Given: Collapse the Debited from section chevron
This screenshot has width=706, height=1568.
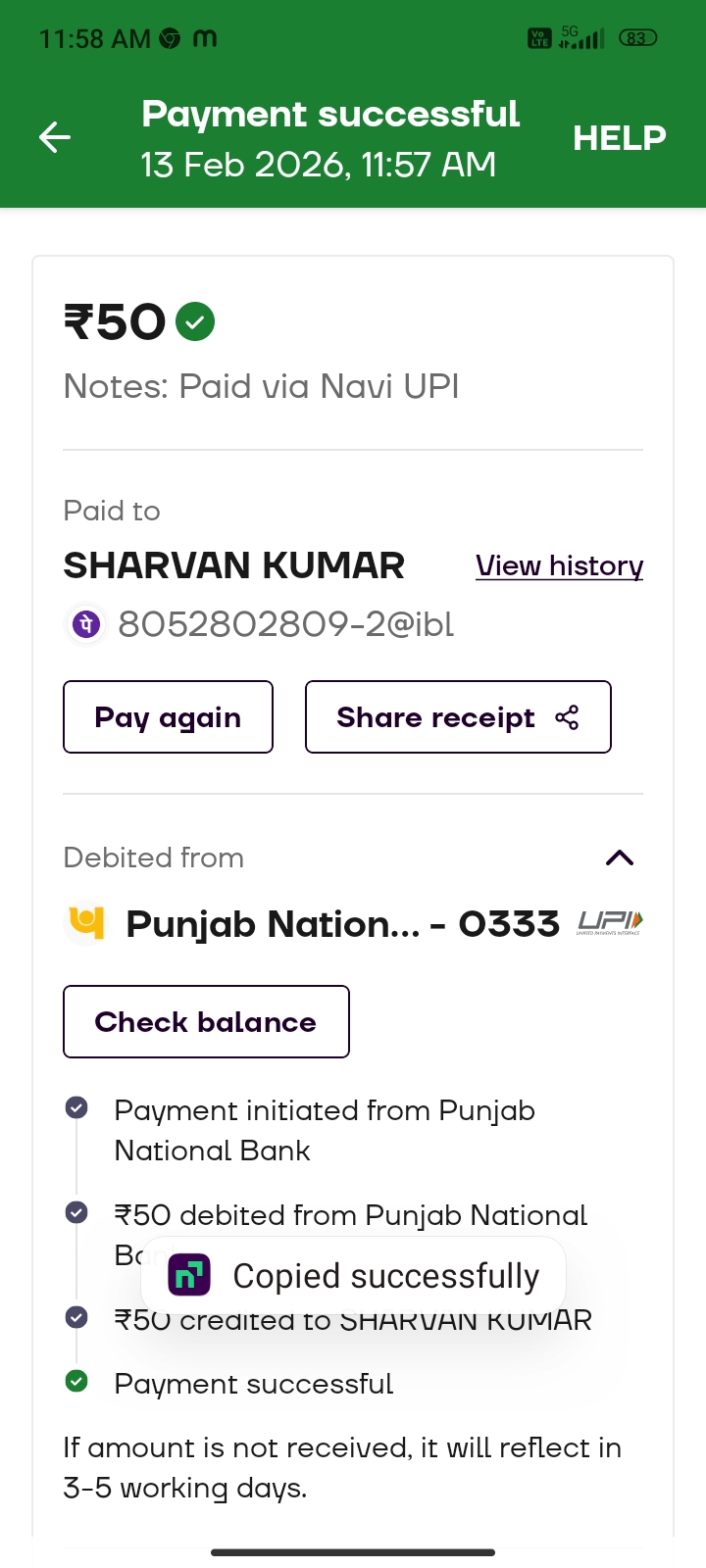Looking at the screenshot, I should (x=620, y=858).
